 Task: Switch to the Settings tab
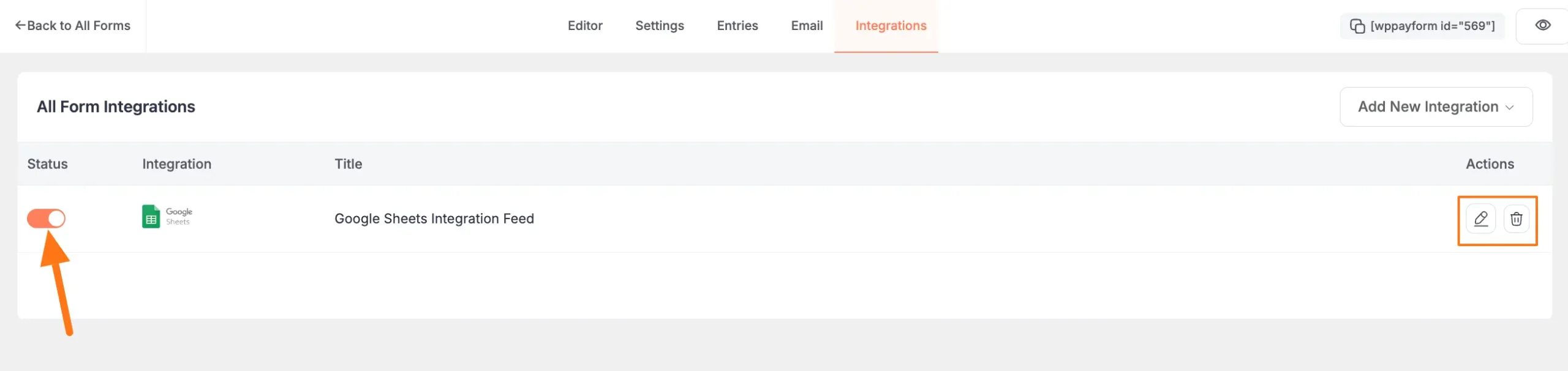[660, 26]
